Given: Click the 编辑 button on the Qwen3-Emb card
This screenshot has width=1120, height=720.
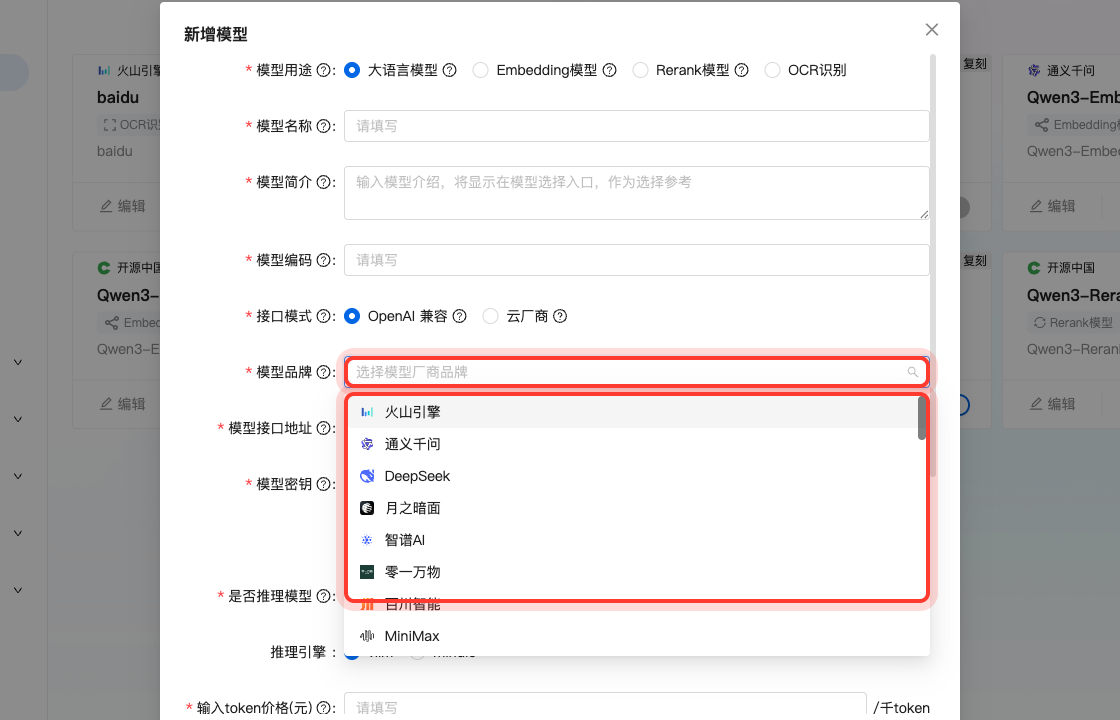Looking at the screenshot, I should [1054, 205].
